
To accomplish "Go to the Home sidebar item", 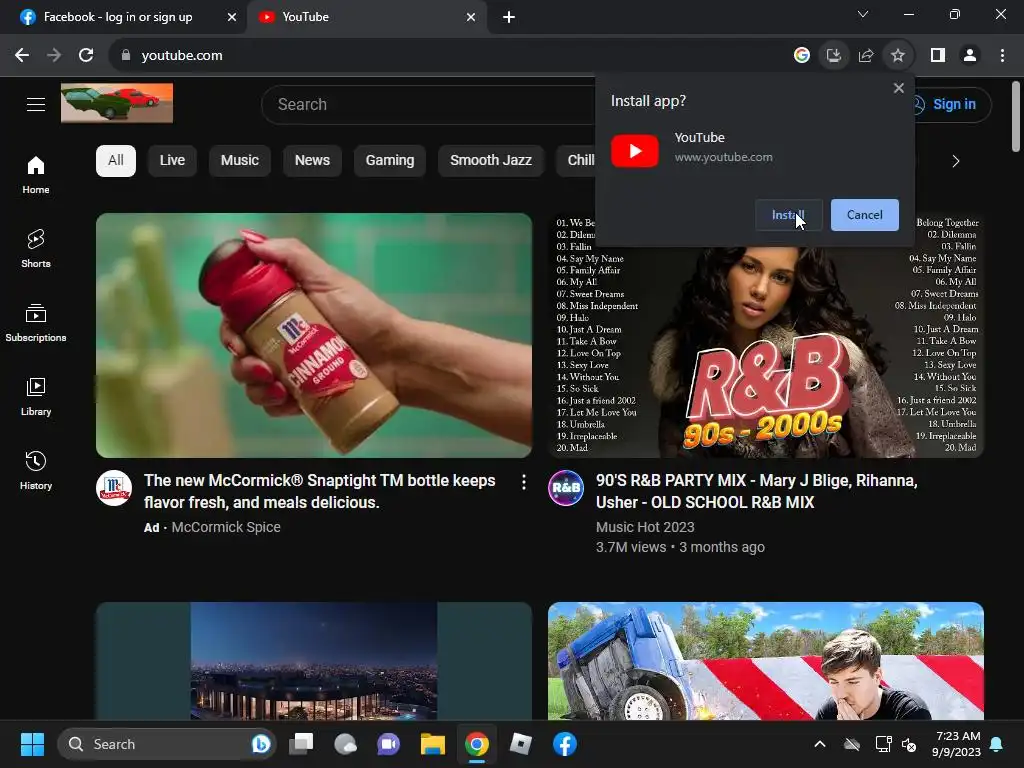I will pos(36,175).
